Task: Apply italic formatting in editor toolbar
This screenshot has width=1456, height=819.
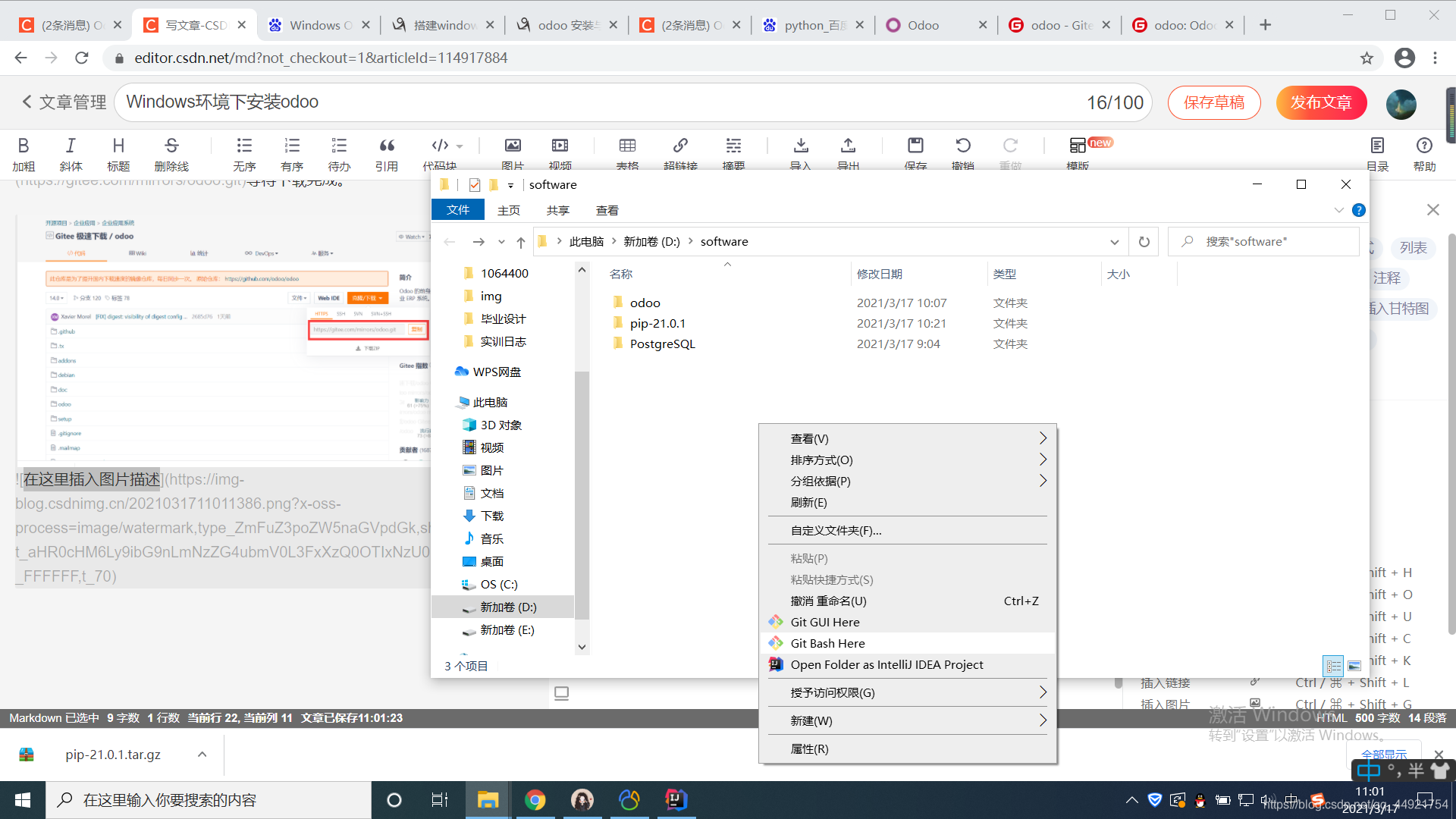Action: coord(71,154)
